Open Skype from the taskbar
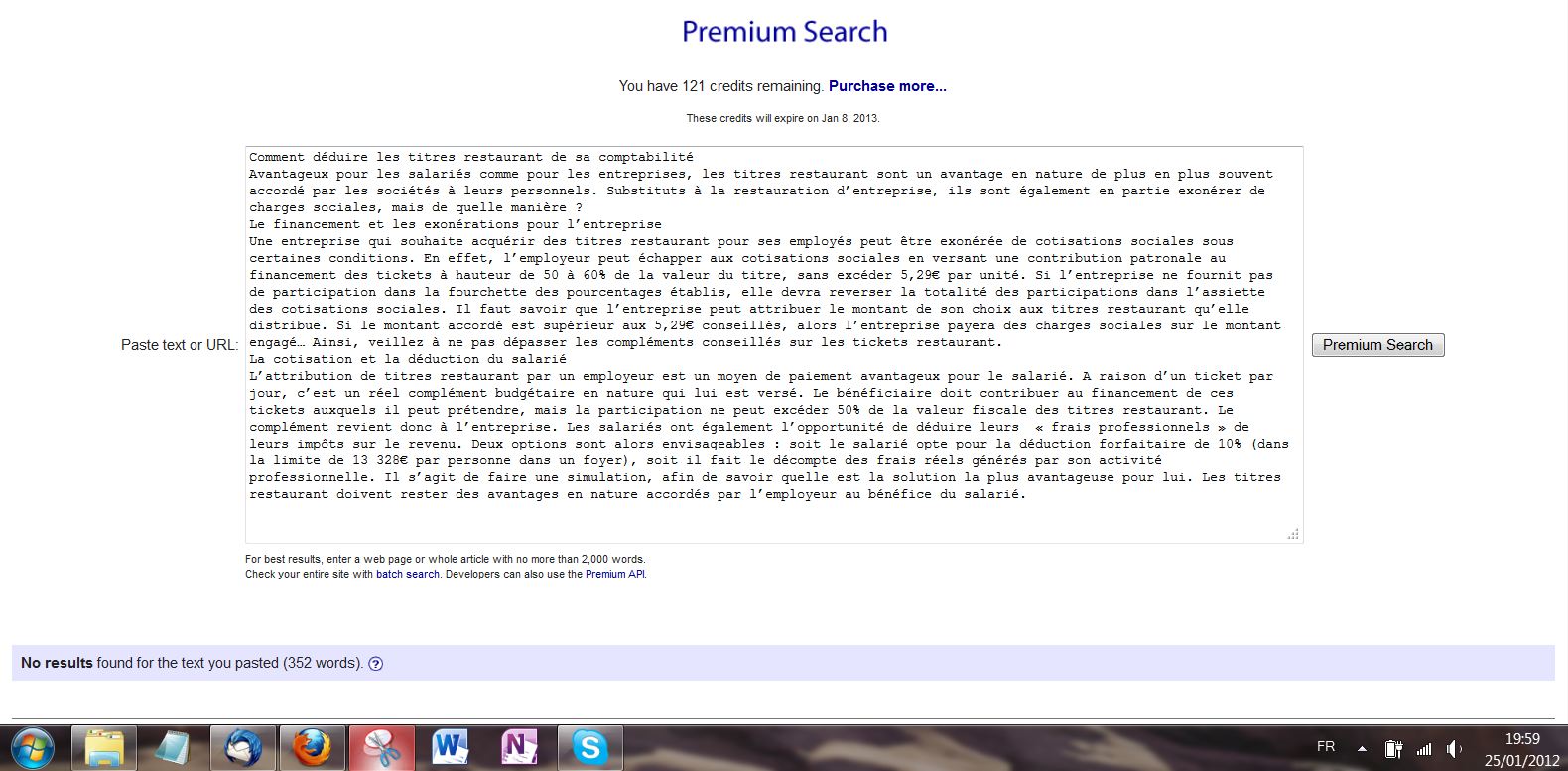The height and width of the screenshot is (771, 1568). pos(589,747)
